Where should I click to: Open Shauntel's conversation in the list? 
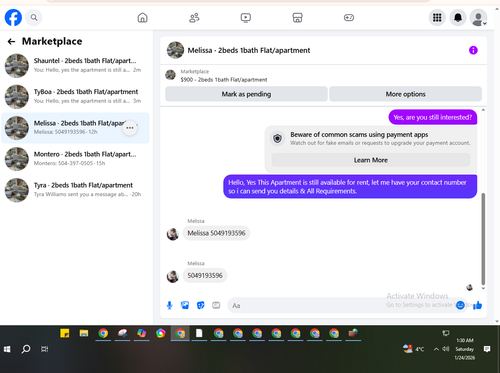click(x=75, y=65)
